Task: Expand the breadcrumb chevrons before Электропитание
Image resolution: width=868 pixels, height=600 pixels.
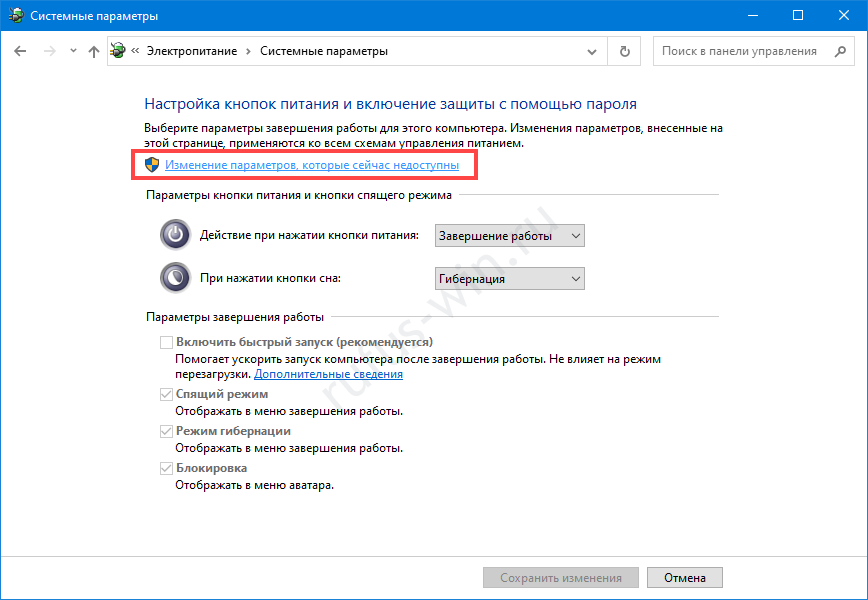Action: coord(135,51)
